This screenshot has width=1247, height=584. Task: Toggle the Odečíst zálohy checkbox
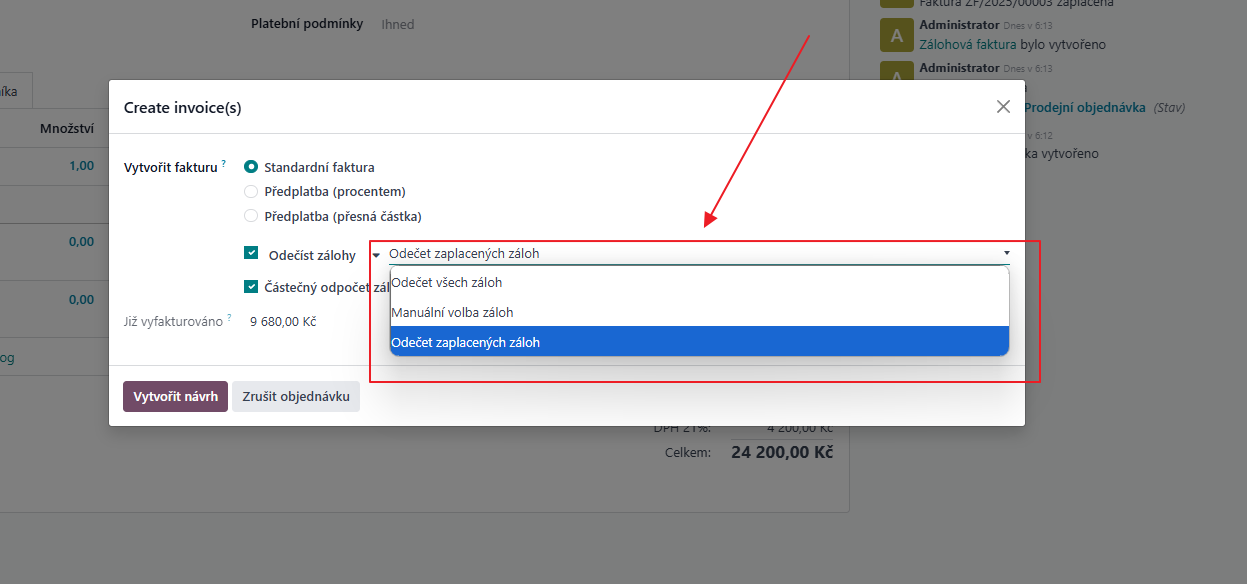click(251, 254)
